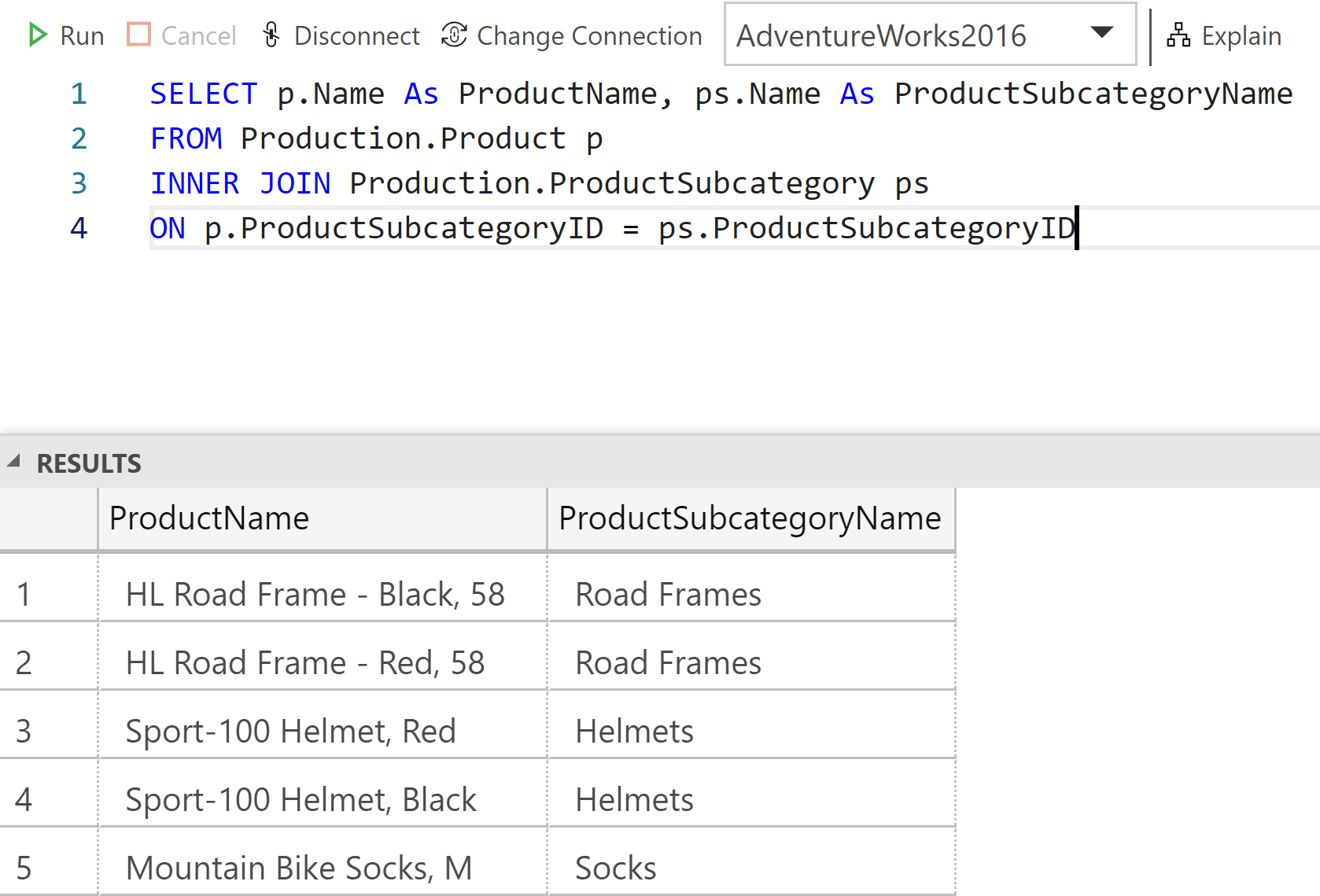Viewport: 1320px width, 896px height.
Task: Select the ProductName column header
Action: coord(209,518)
